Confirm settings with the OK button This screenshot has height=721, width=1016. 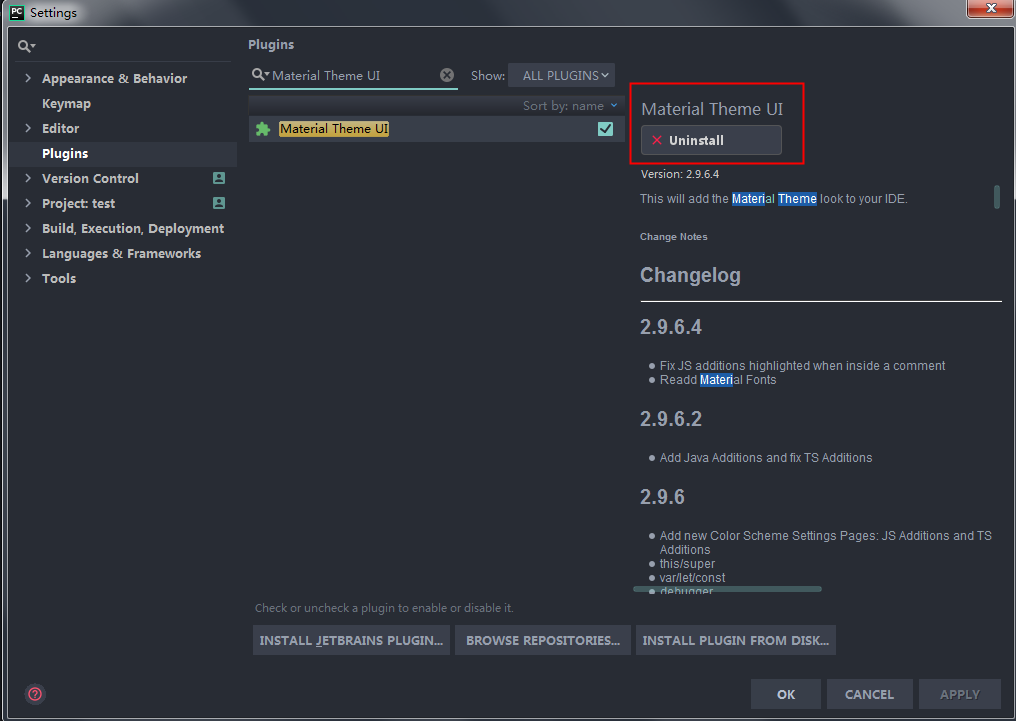point(786,694)
